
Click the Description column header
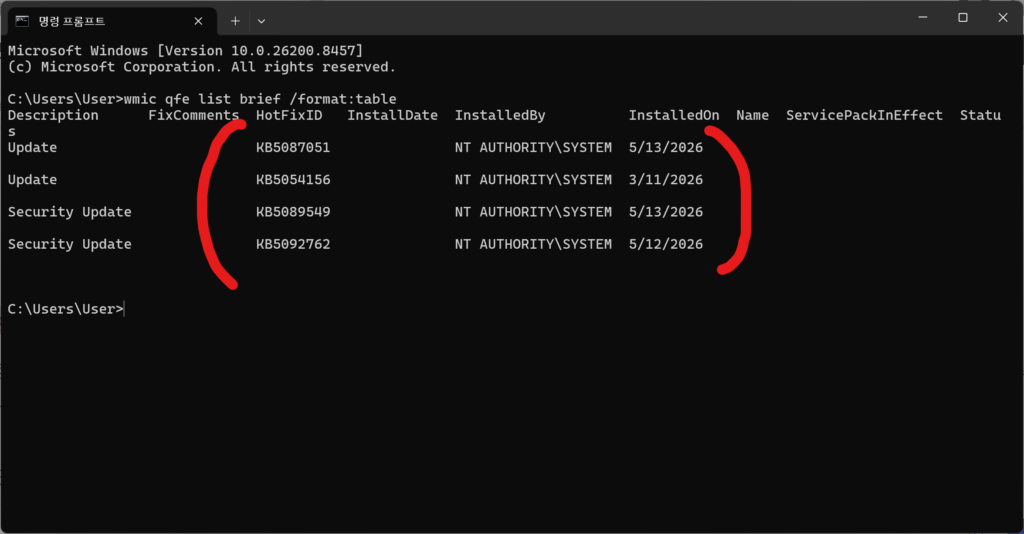click(x=53, y=116)
